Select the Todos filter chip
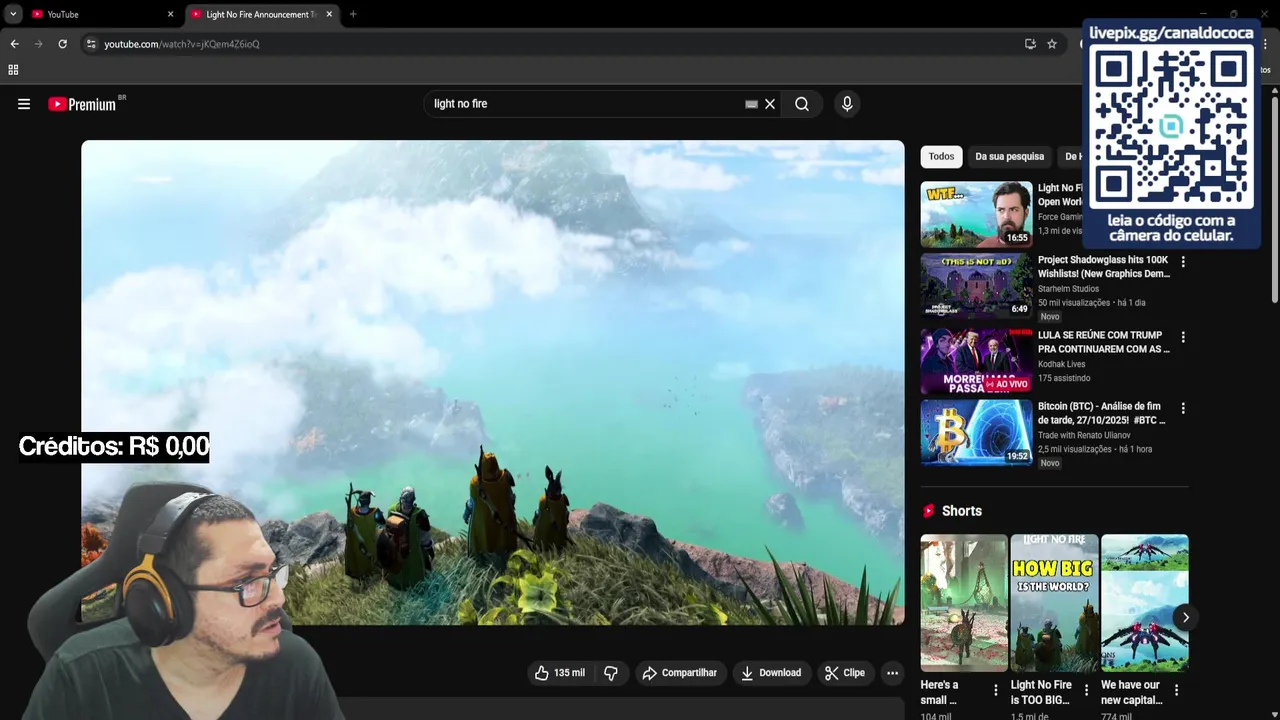This screenshot has width=1280, height=720. pyautogui.click(x=941, y=156)
